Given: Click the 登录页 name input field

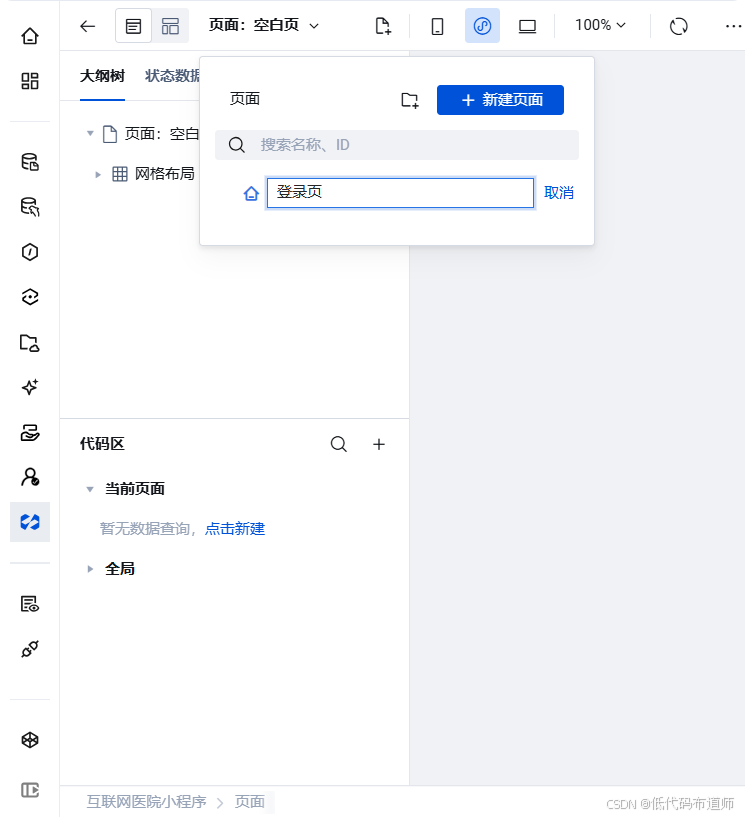Looking at the screenshot, I should click(x=400, y=193).
